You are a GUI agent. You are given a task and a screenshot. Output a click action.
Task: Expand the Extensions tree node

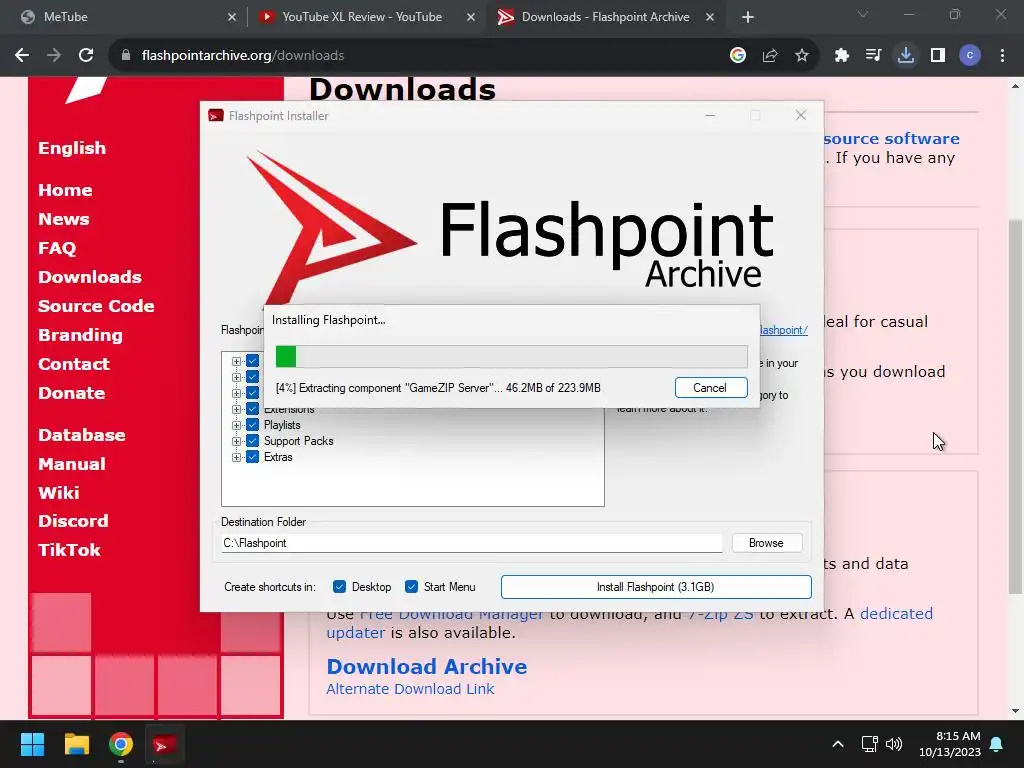click(236, 409)
